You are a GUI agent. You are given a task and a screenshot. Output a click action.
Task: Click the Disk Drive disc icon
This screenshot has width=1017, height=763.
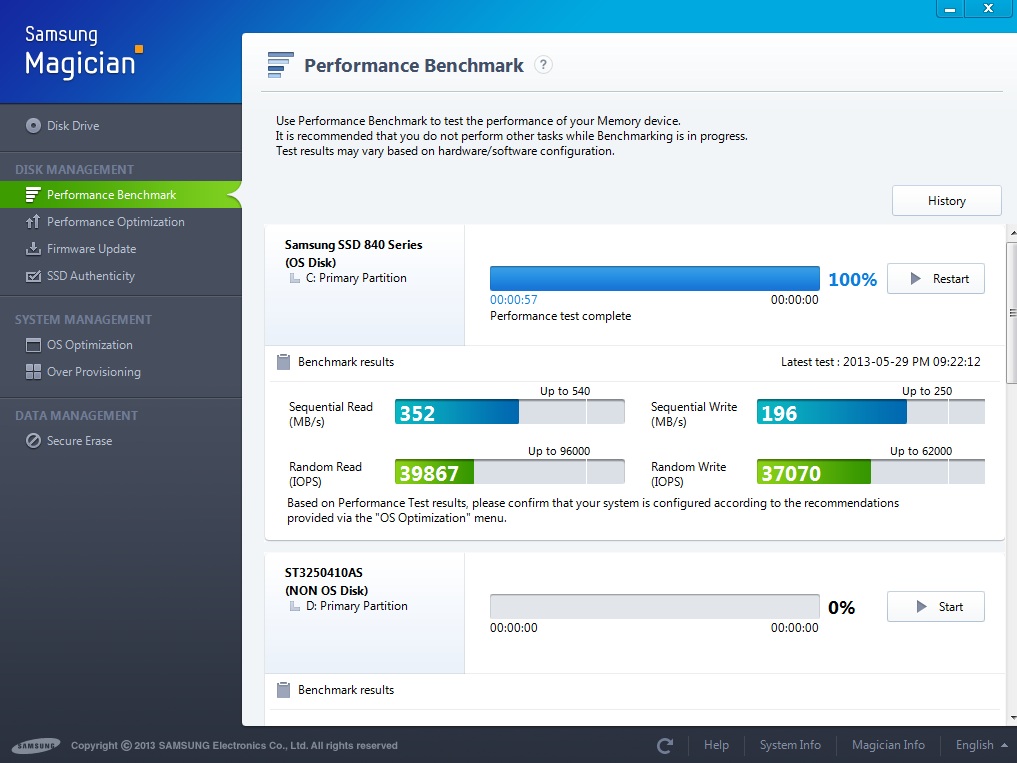(x=33, y=125)
